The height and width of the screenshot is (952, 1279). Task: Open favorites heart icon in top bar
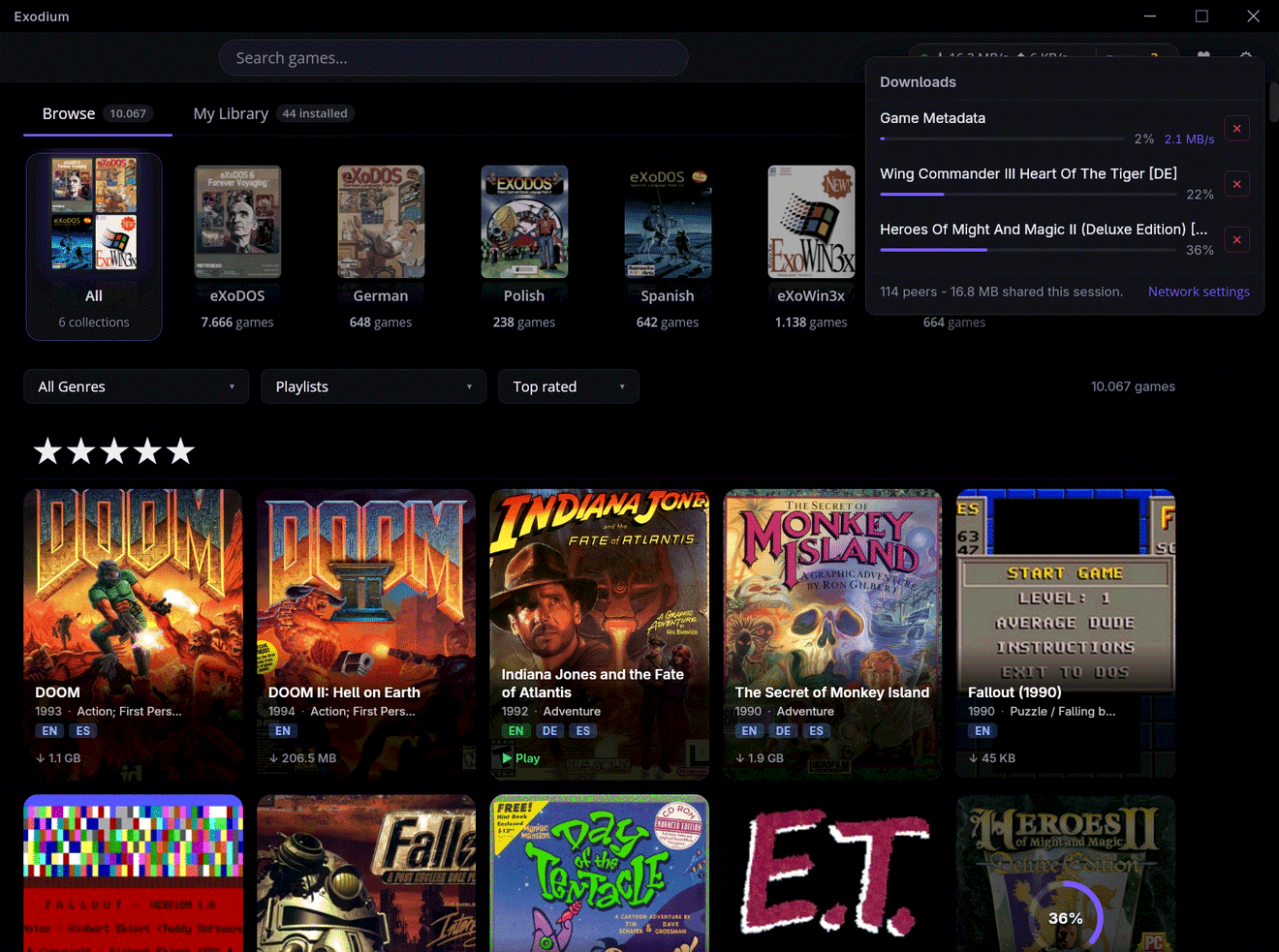click(1203, 56)
